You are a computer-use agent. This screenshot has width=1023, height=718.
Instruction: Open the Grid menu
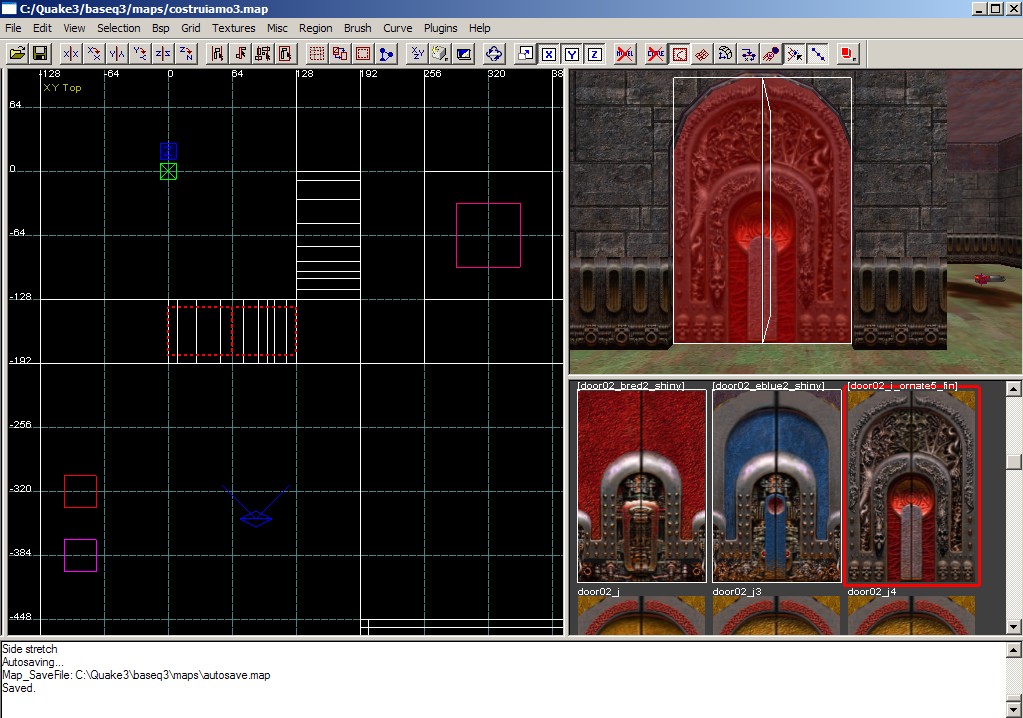(191, 28)
